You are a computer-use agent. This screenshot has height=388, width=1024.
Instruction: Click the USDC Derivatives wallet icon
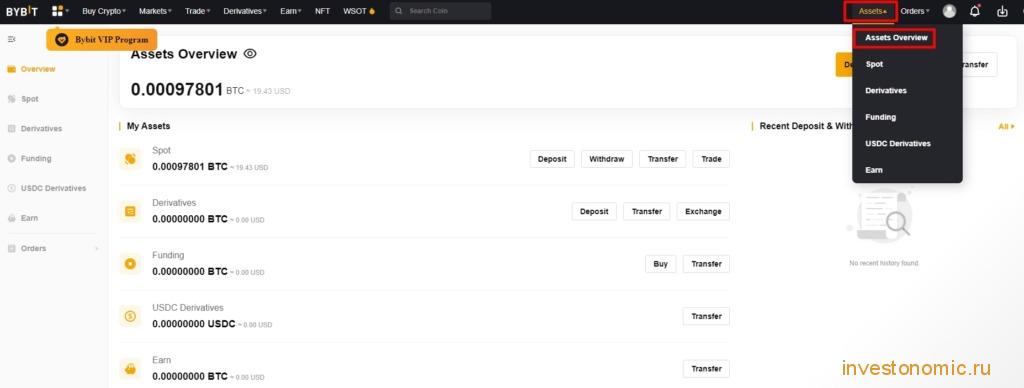[x=130, y=316]
